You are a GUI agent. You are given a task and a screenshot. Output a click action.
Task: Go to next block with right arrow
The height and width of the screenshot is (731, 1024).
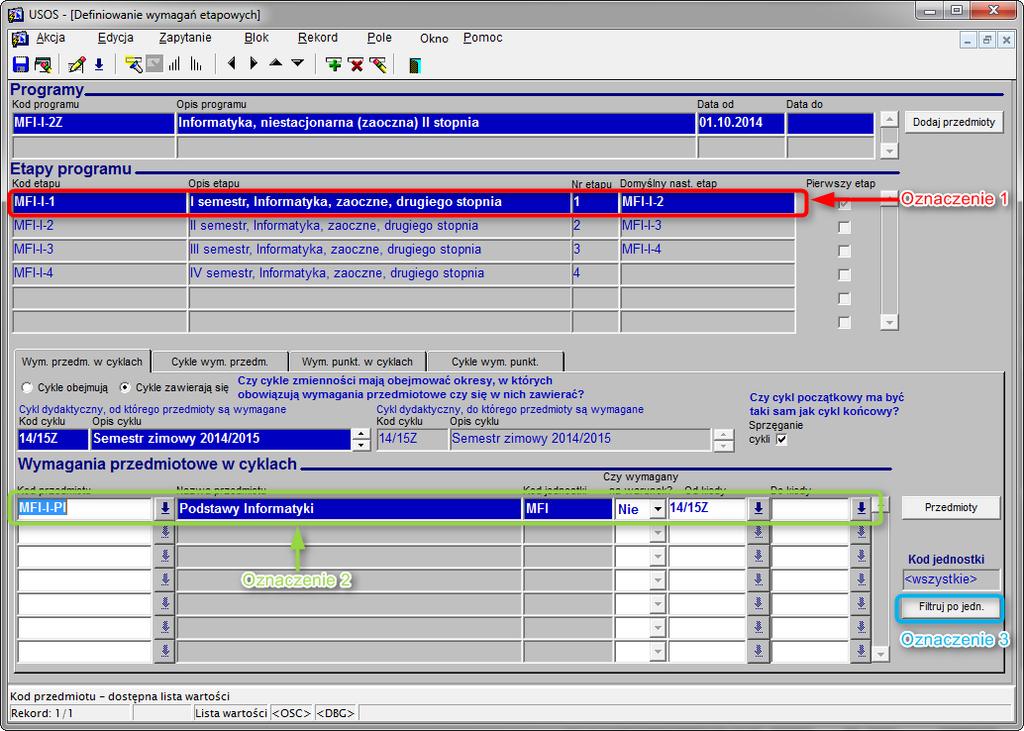(x=253, y=63)
